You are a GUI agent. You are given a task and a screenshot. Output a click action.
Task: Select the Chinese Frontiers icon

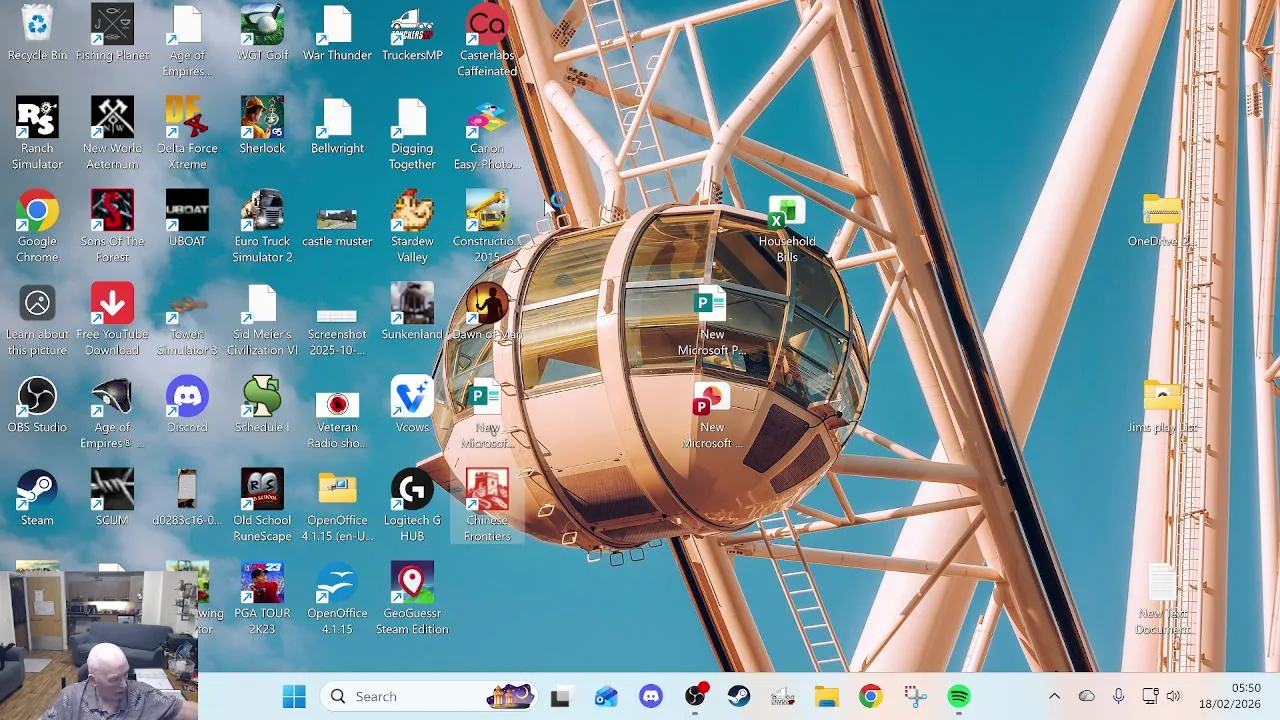tap(487, 506)
